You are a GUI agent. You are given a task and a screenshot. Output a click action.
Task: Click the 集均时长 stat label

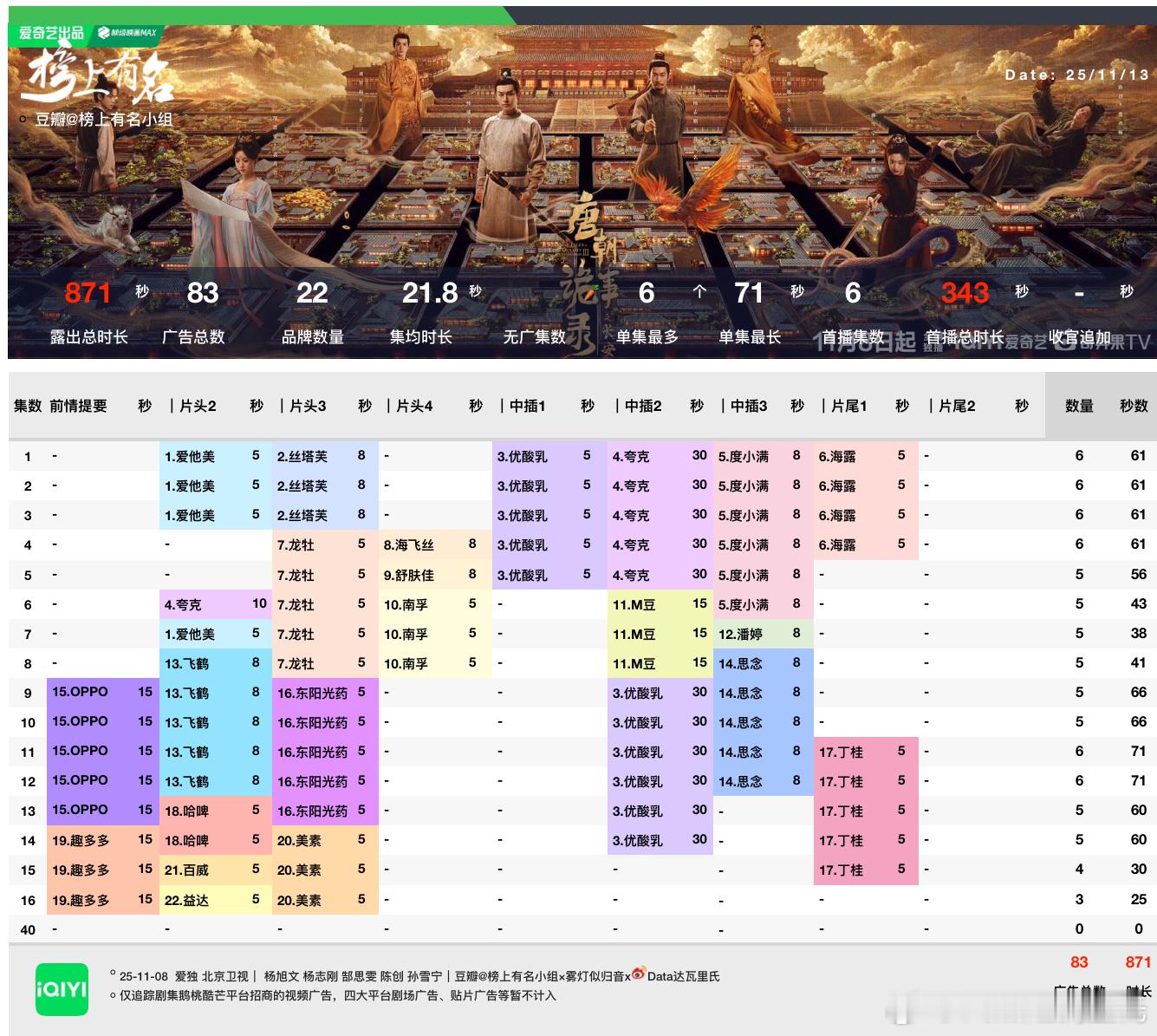tap(420, 336)
